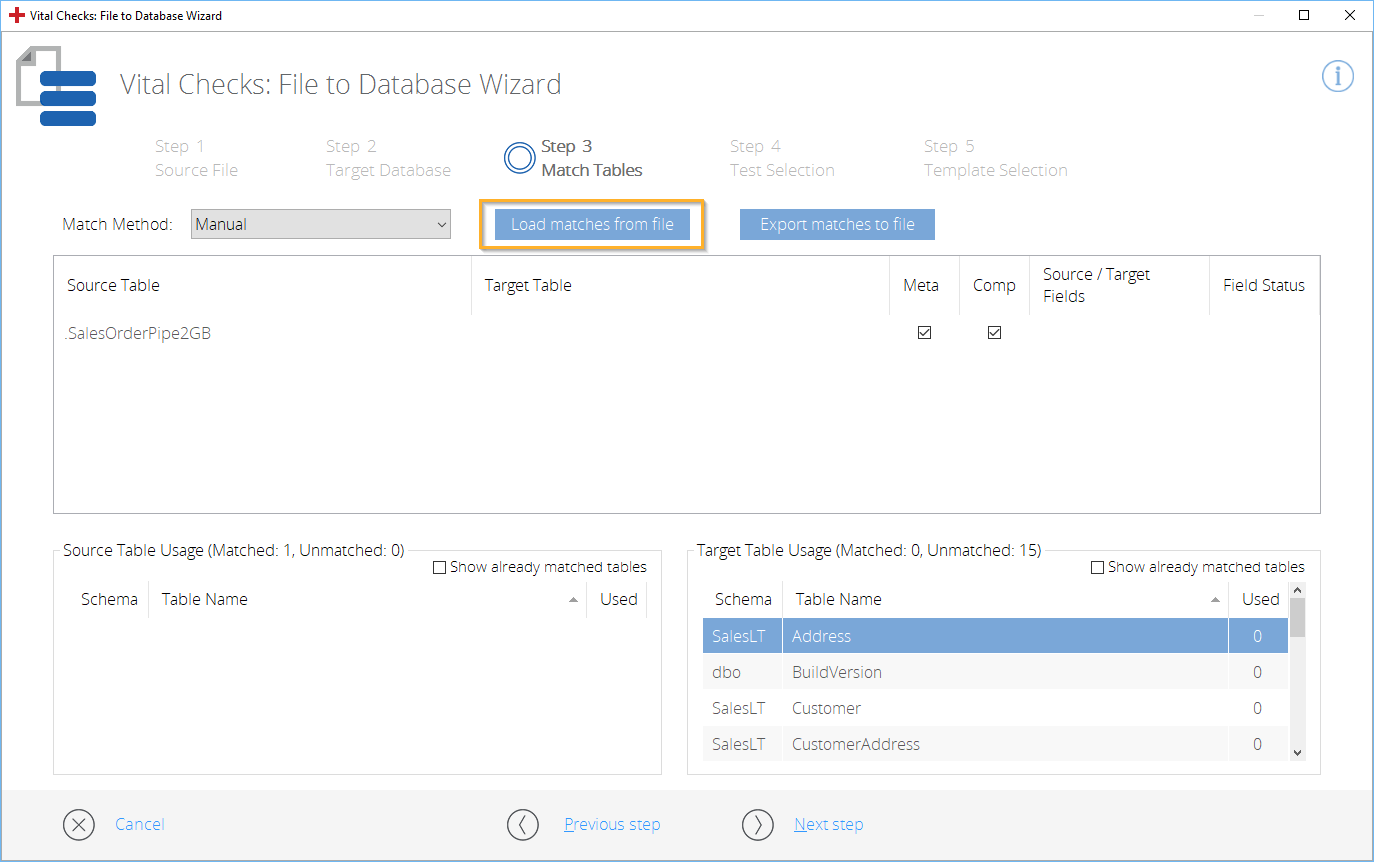
Task: Uncheck the Meta checkbox for SalesOrderPipe2GB
Action: coord(924,333)
